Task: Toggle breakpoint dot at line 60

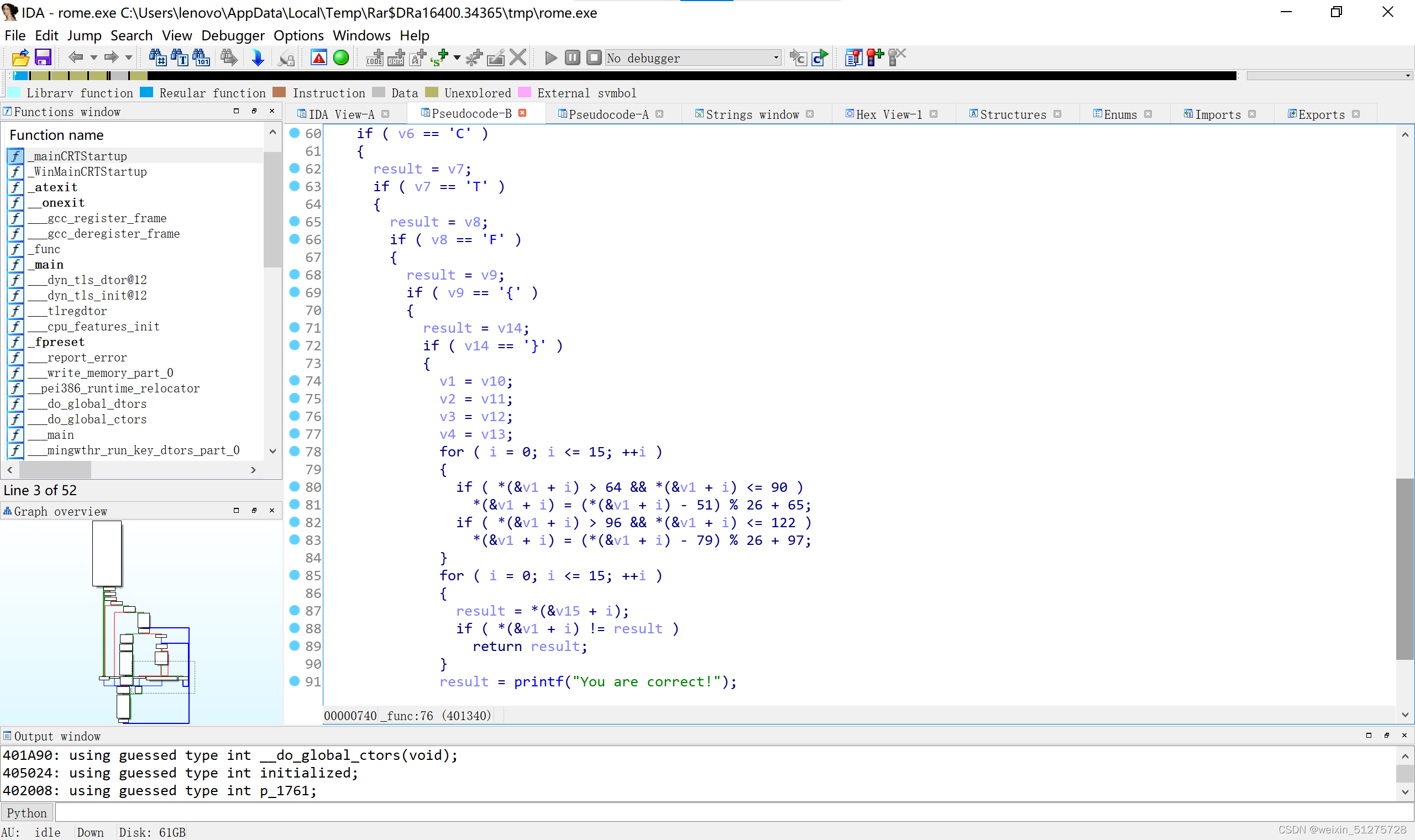Action: click(294, 133)
